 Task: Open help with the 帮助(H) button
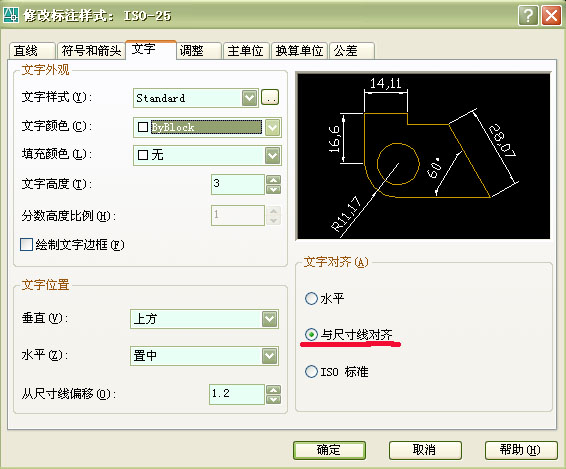pos(521,450)
